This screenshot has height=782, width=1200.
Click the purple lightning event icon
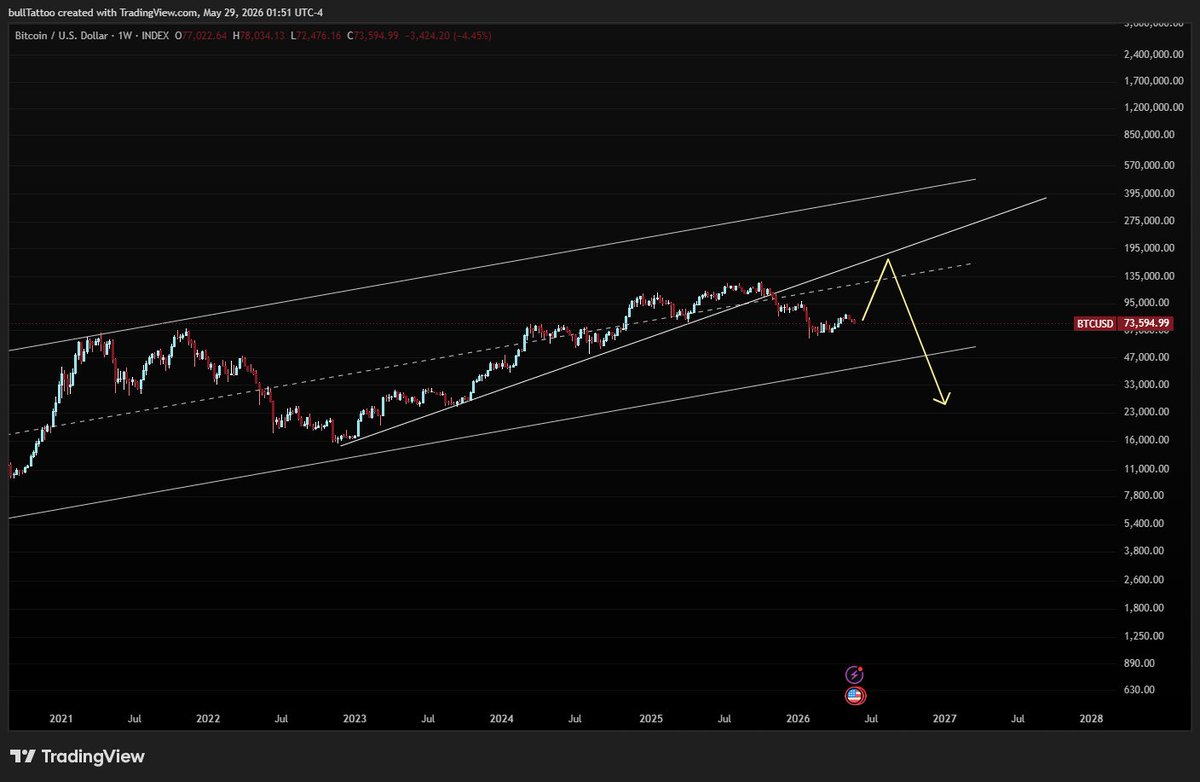coord(854,675)
